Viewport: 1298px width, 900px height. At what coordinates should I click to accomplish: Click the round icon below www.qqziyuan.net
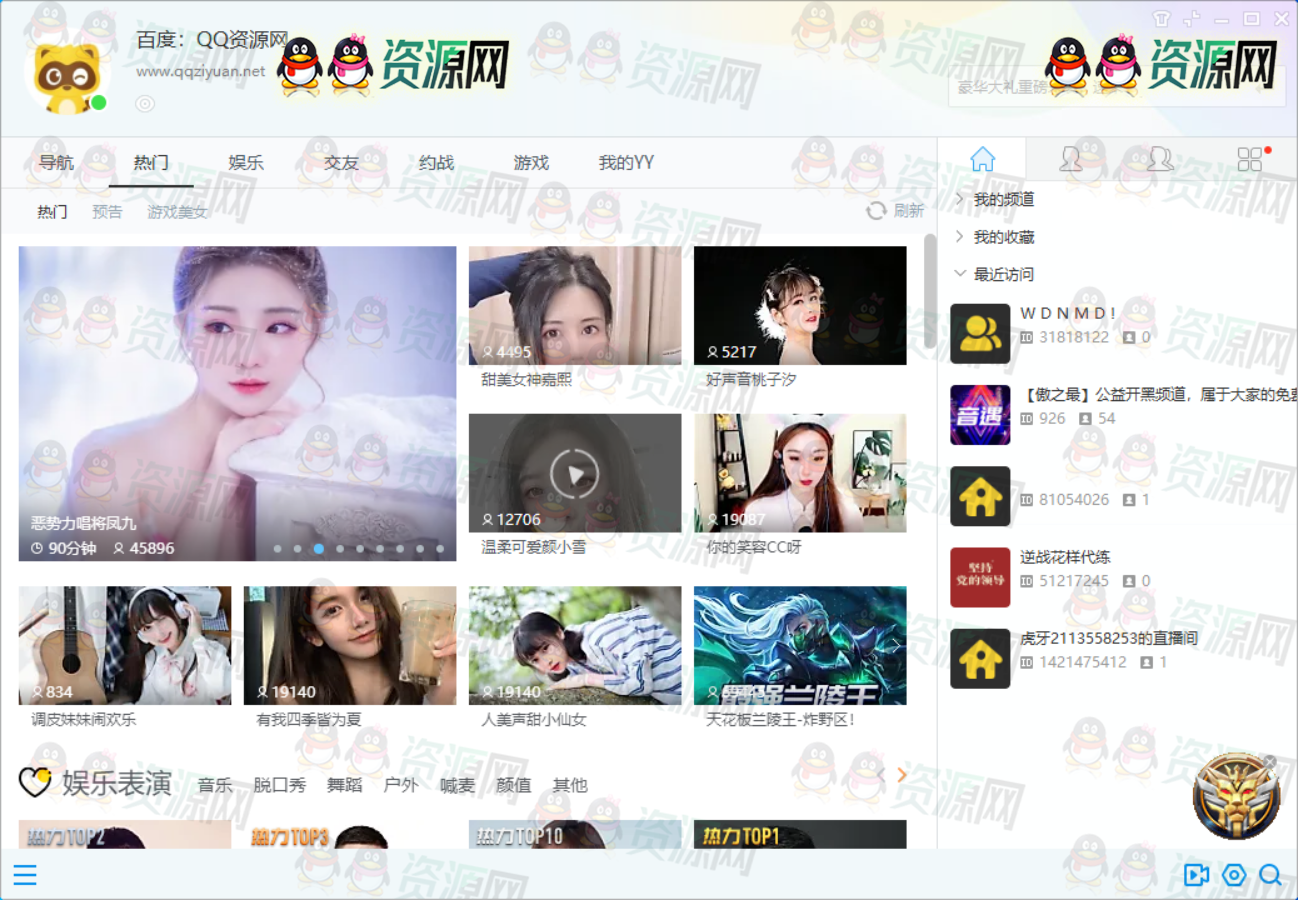point(145,103)
